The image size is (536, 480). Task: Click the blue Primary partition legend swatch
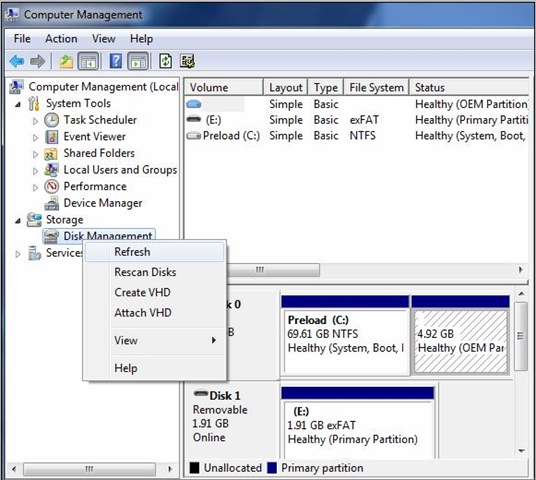click(272, 468)
